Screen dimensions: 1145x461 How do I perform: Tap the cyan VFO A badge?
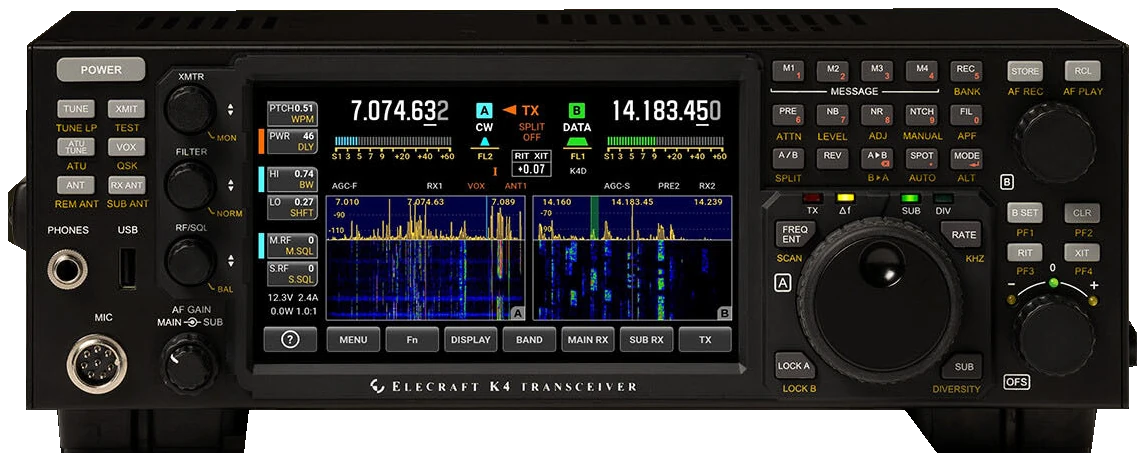click(484, 111)
